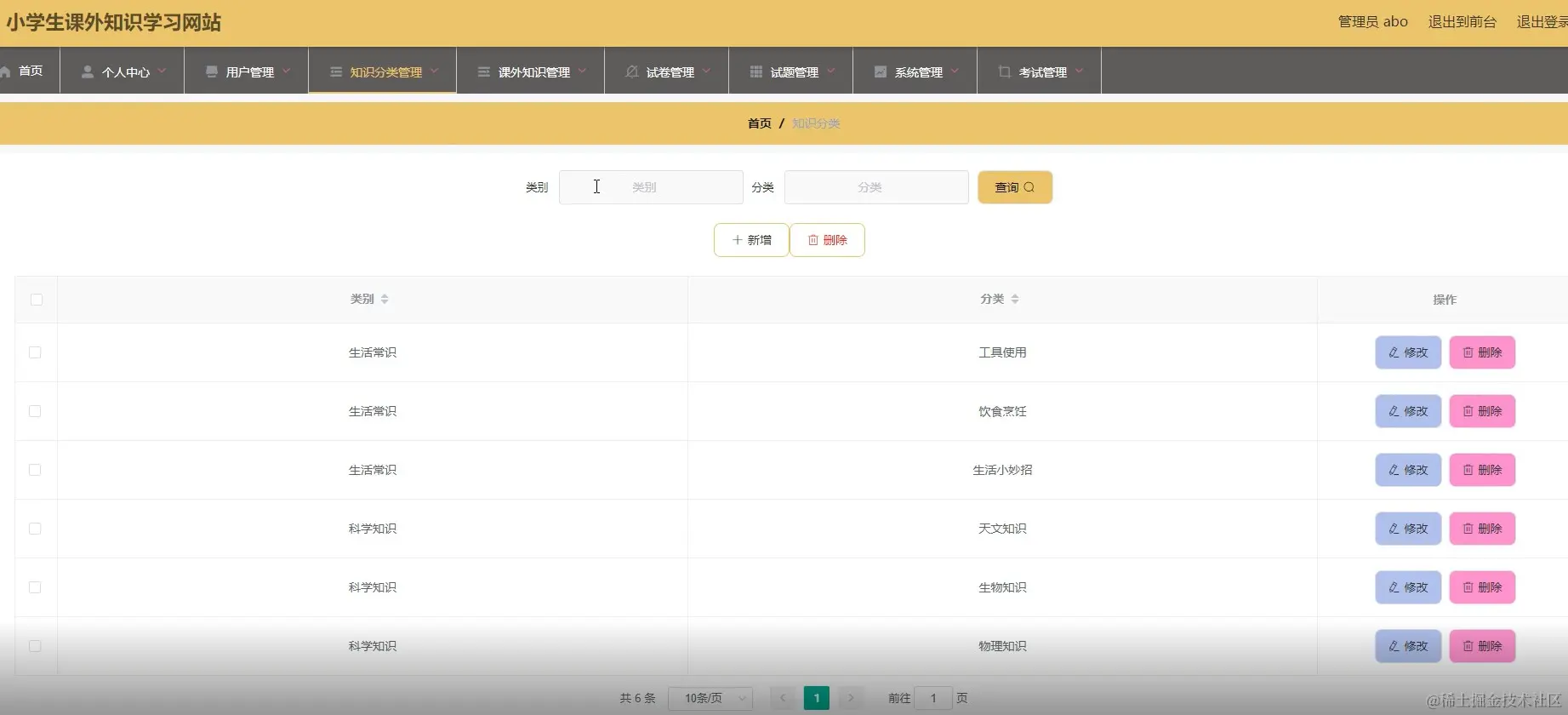
Task: Click 删除 button for 生物知识 row
Action: click(x=1482, y=587)
